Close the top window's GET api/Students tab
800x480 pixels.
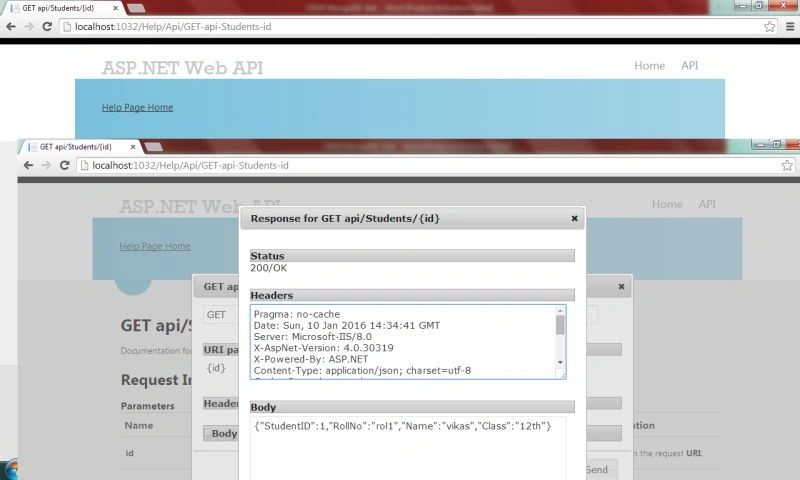pyautogui.click(x=115, y=8)
